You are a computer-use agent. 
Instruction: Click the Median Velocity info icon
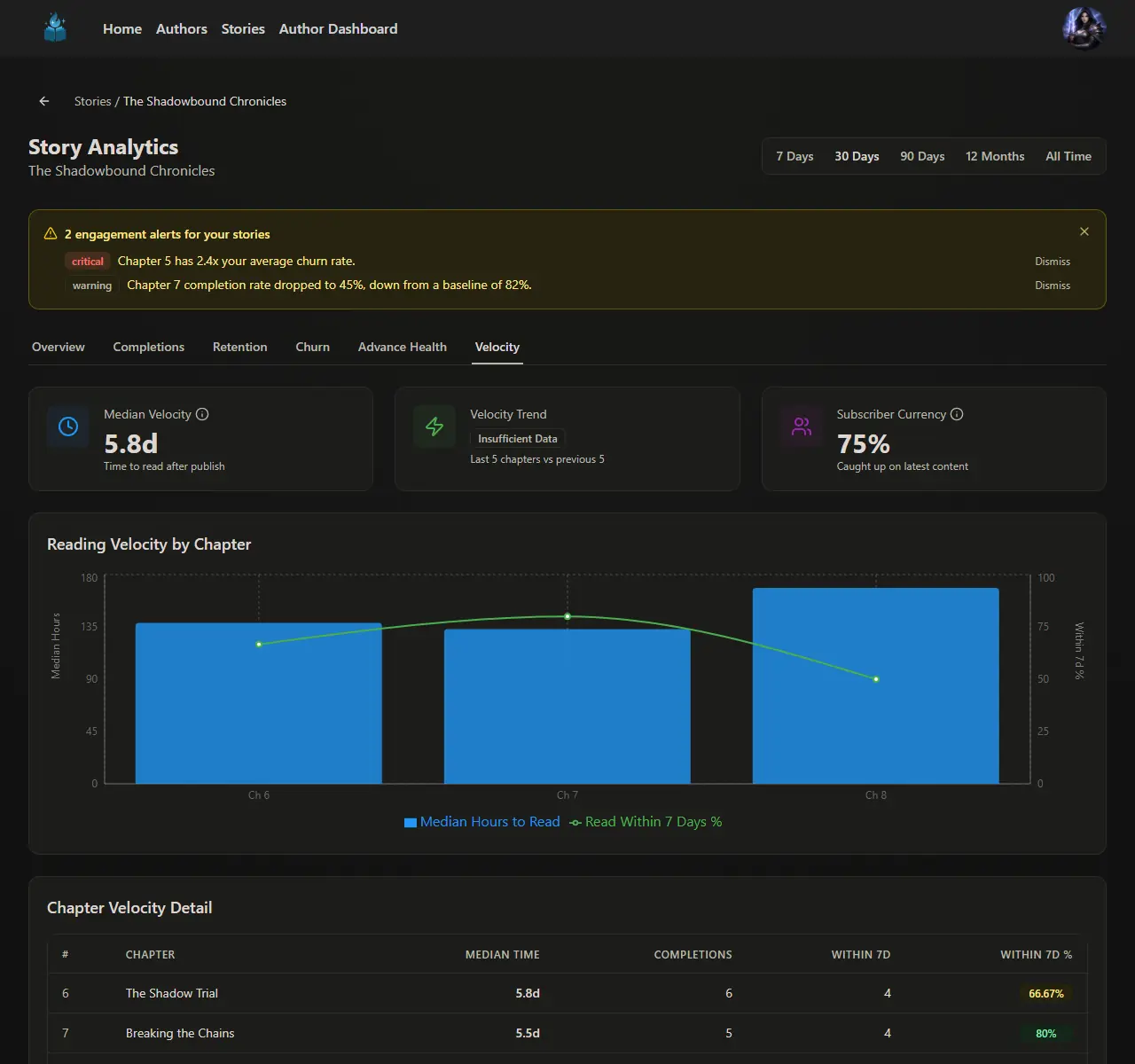[x=202, y=414]
